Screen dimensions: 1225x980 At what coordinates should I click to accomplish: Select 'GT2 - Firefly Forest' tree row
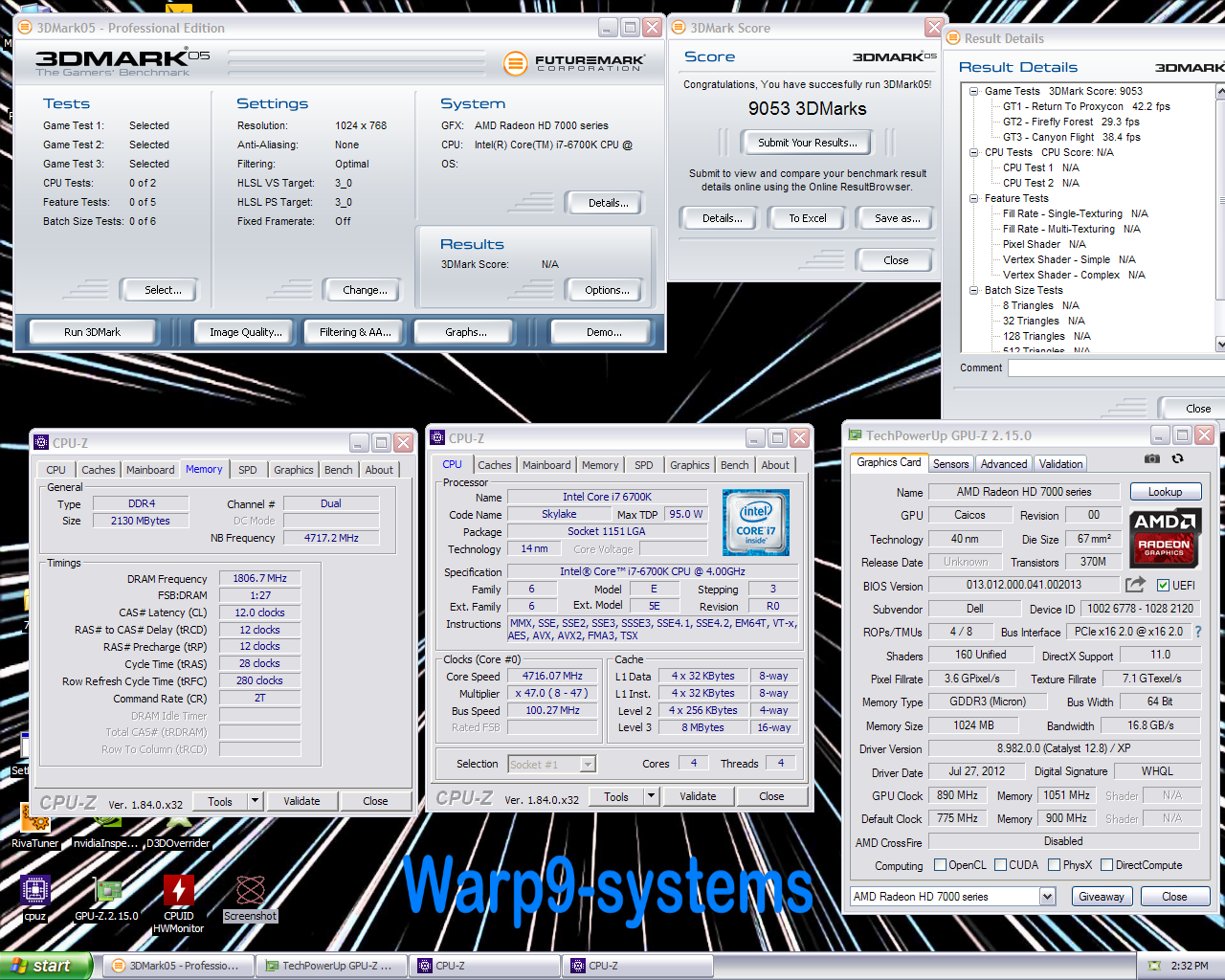pos(1071,122)
